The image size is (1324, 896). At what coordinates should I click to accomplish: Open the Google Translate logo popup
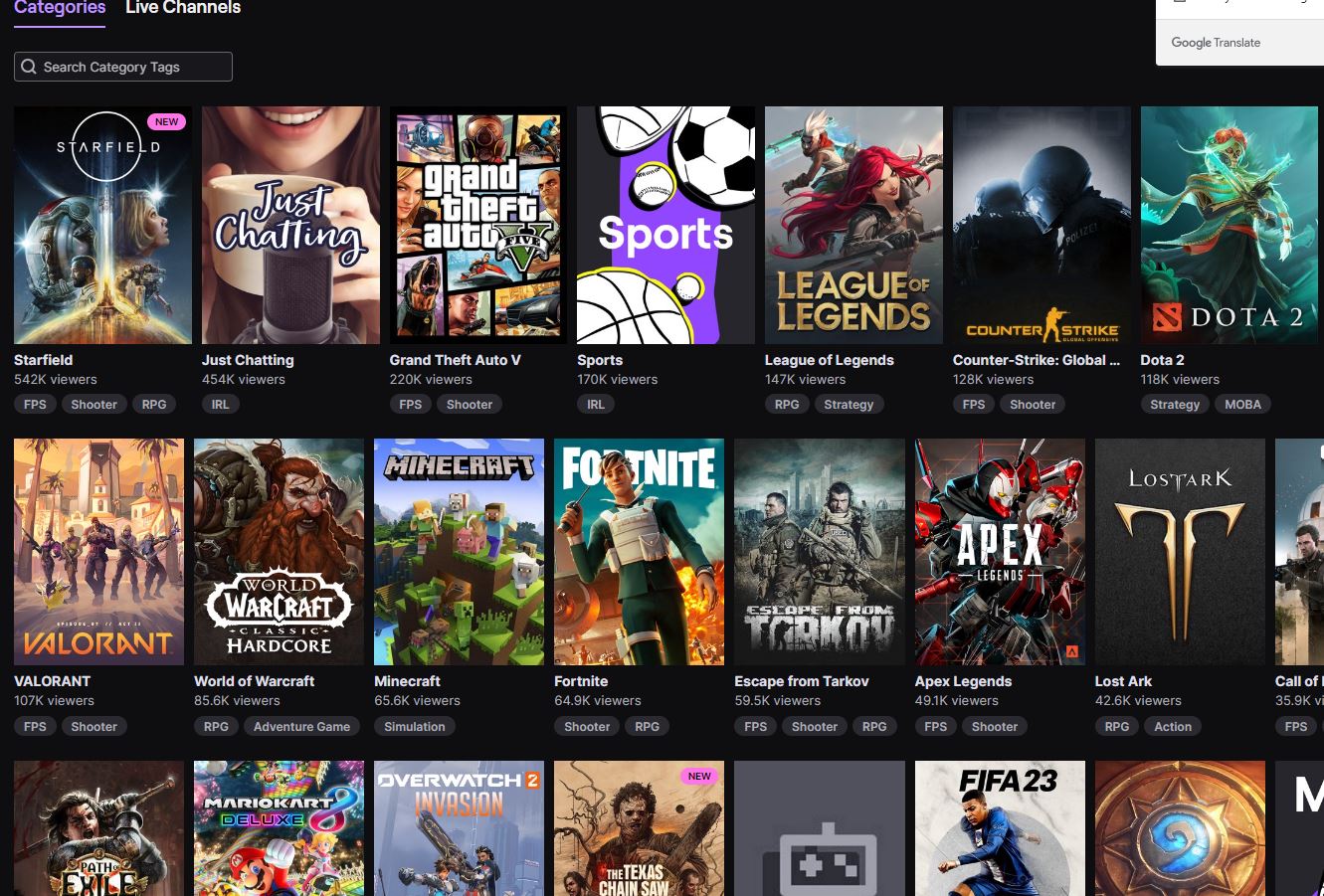tap(1216, 43)
